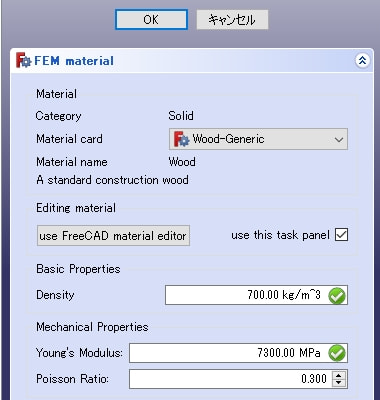Open the FreeCAD material editor

click(113, 236)
